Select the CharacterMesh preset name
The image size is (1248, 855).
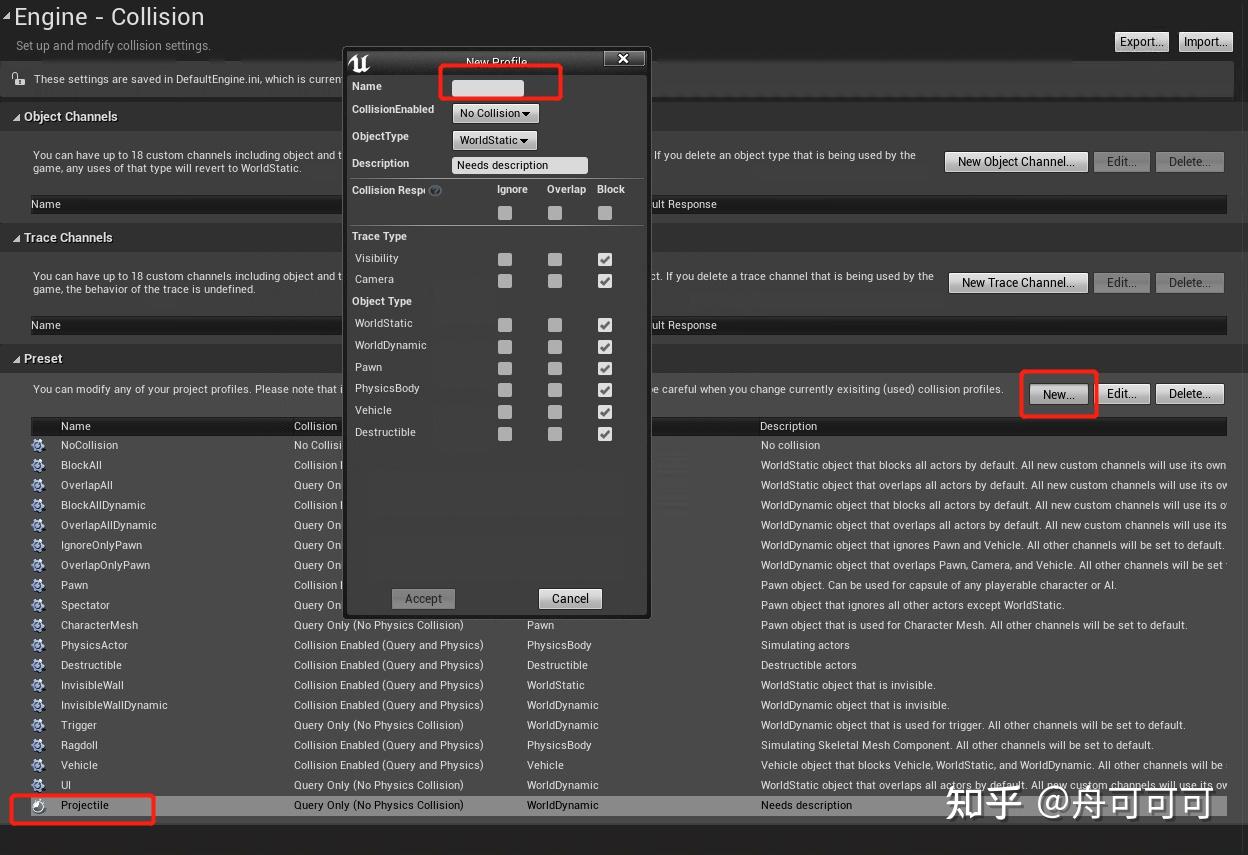[x=99, y=625]
